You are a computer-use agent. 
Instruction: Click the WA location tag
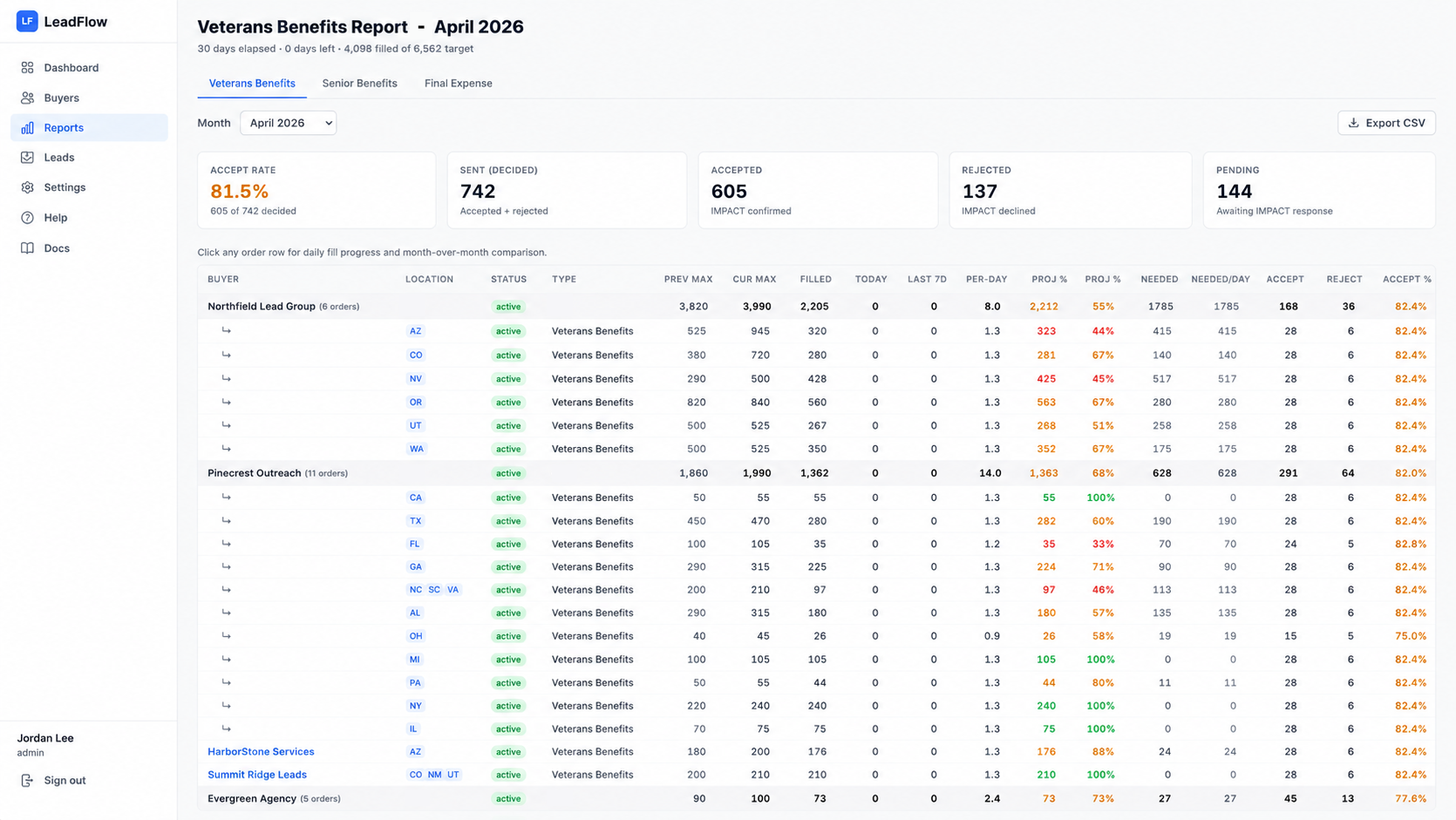tap(417, 449)
